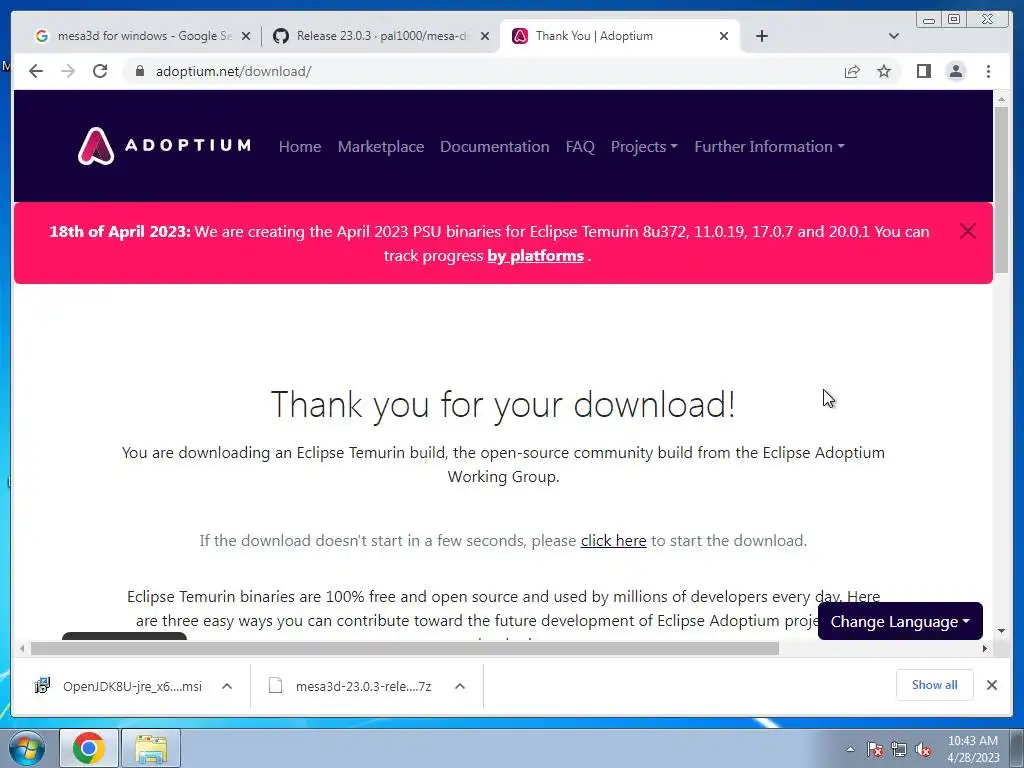Click the Show desktop button
The width and height of the screenshot is (1024, 768).
click(1017, 748)
